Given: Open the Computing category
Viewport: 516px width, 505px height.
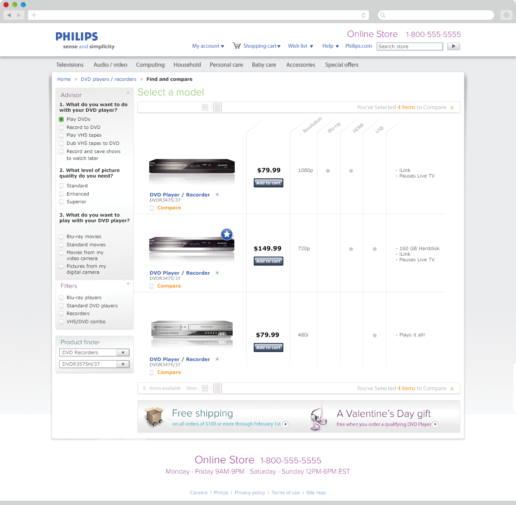Looking at the screenshot, I should (x=150, y=65).
